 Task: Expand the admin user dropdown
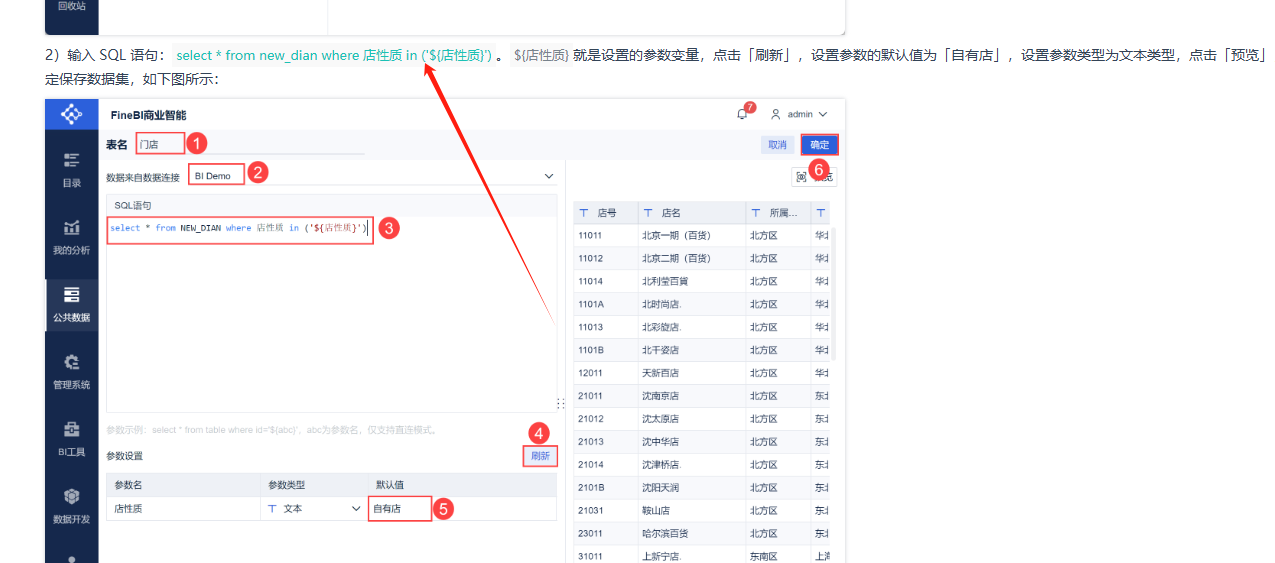tap(799, 115)
